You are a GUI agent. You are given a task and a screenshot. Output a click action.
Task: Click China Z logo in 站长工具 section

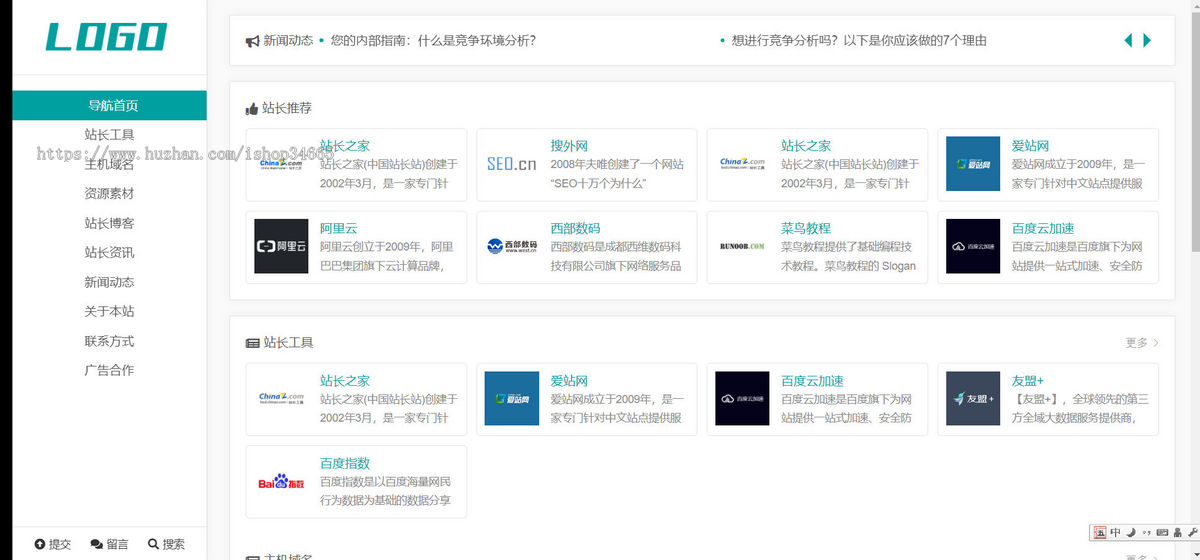pos(281,398)
